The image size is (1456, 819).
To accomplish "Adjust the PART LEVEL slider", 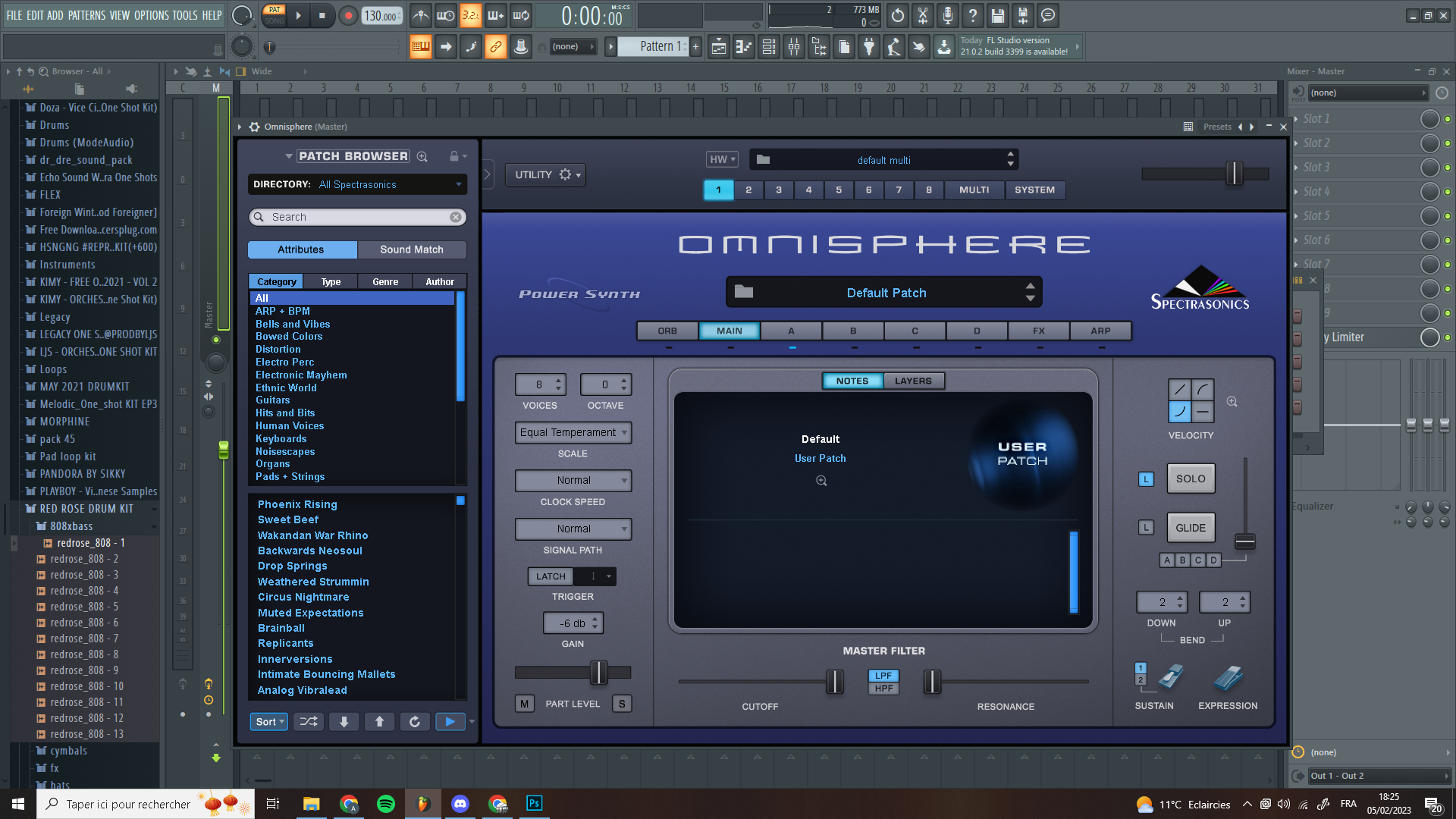I will pos(598,672).
